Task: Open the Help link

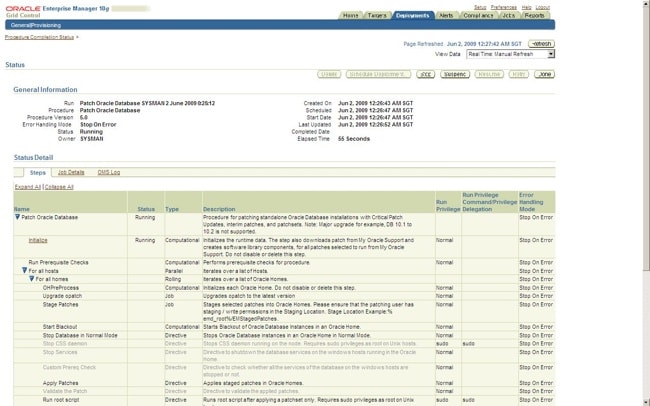Action: pos(526,7)
